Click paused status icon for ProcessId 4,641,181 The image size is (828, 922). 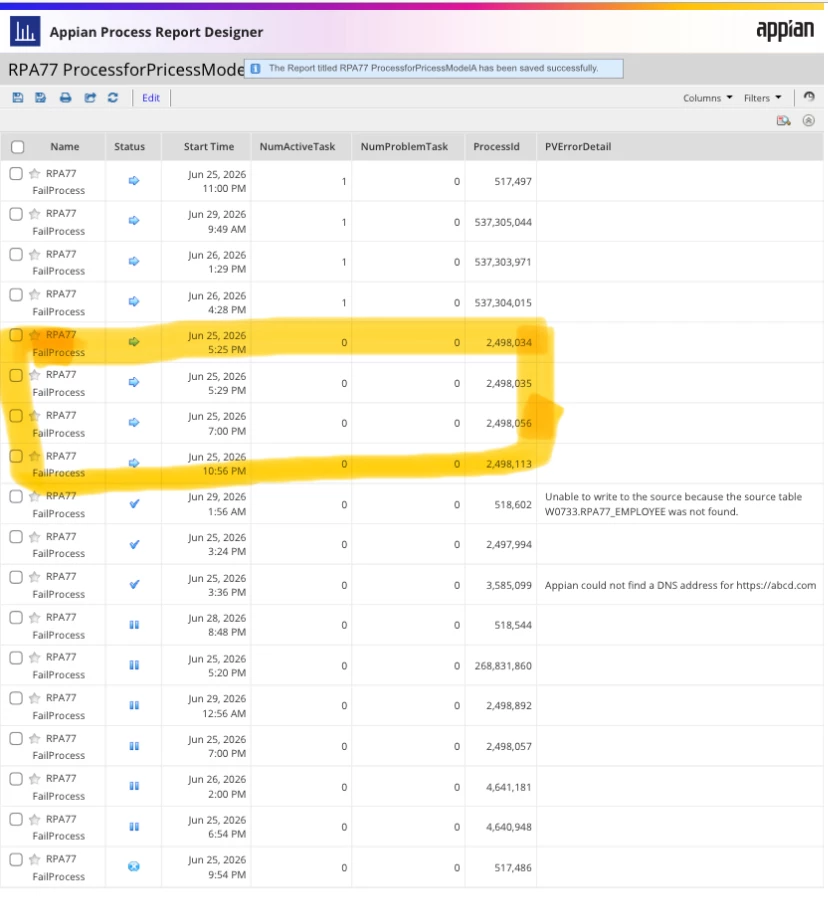point(134,786)
